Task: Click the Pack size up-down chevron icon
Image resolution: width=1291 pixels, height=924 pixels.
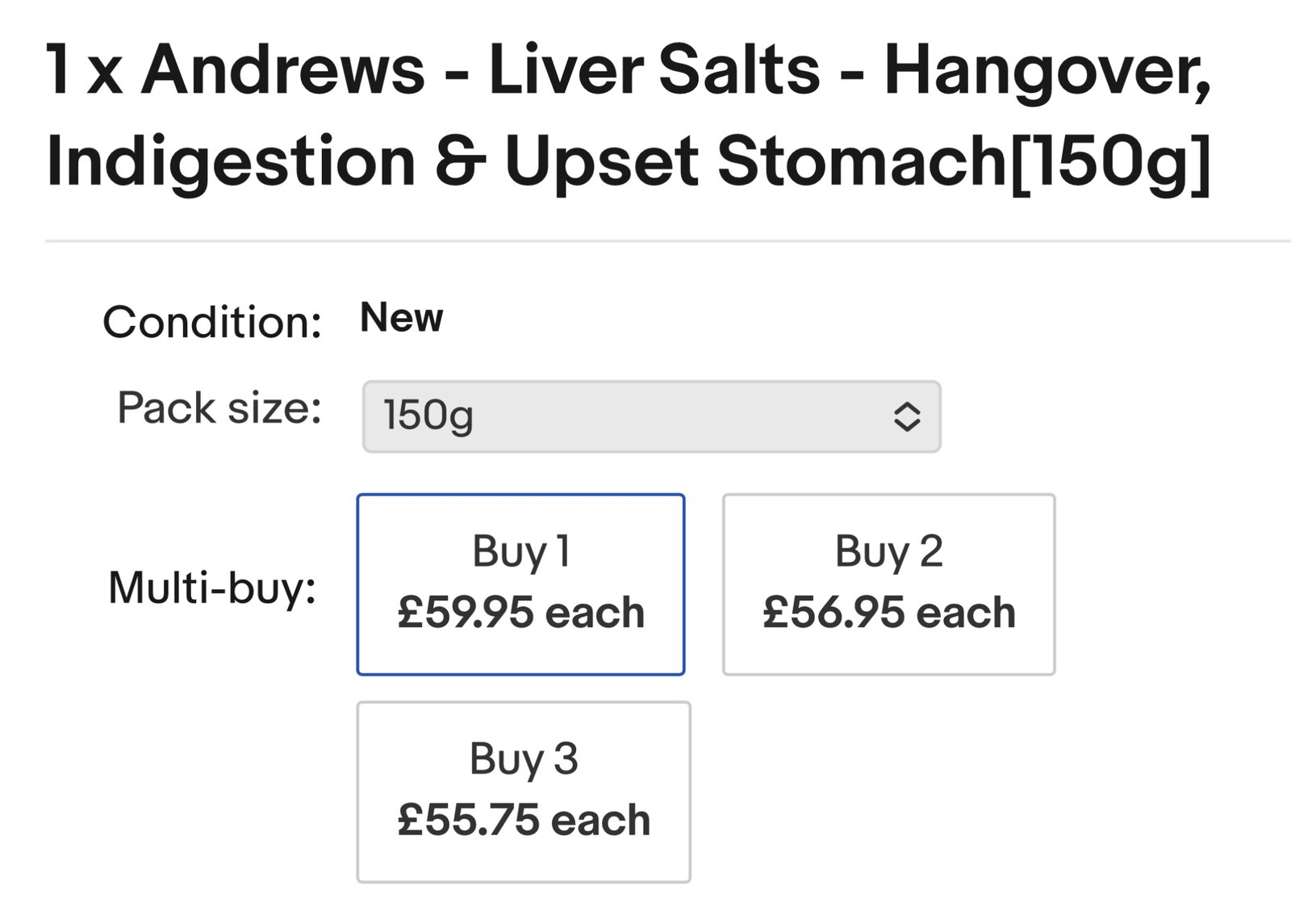Action: (x=907, y=416)
